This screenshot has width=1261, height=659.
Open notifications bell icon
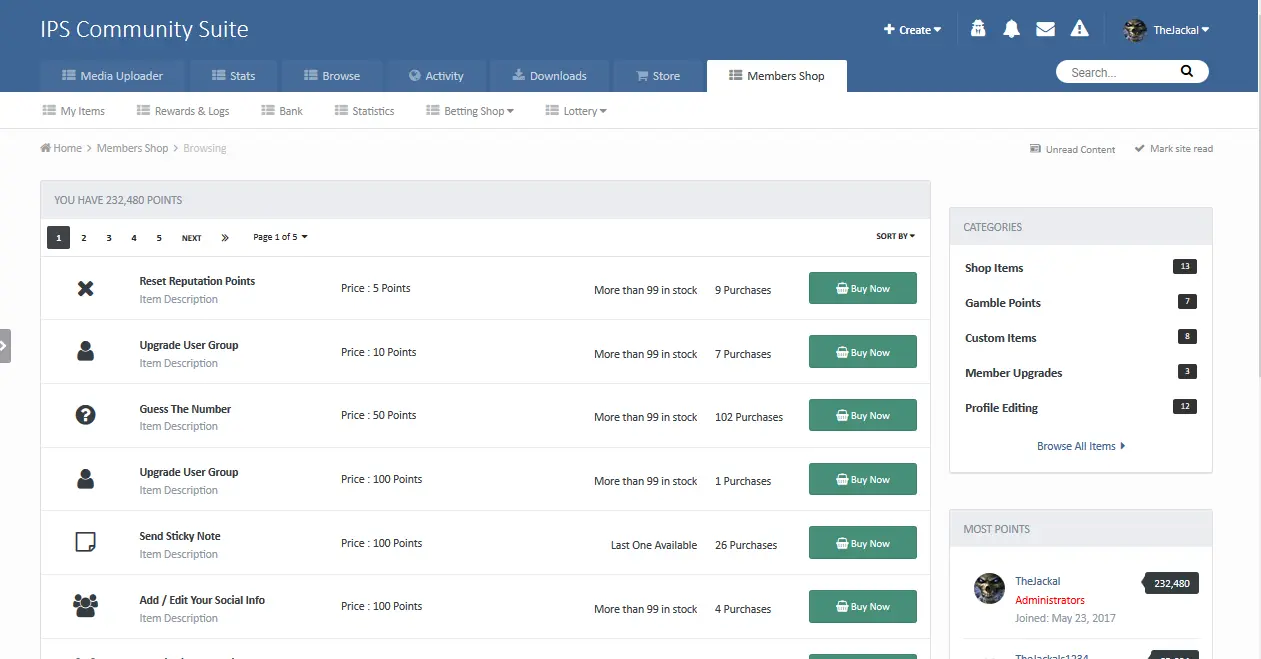[x=1012, y=29]
